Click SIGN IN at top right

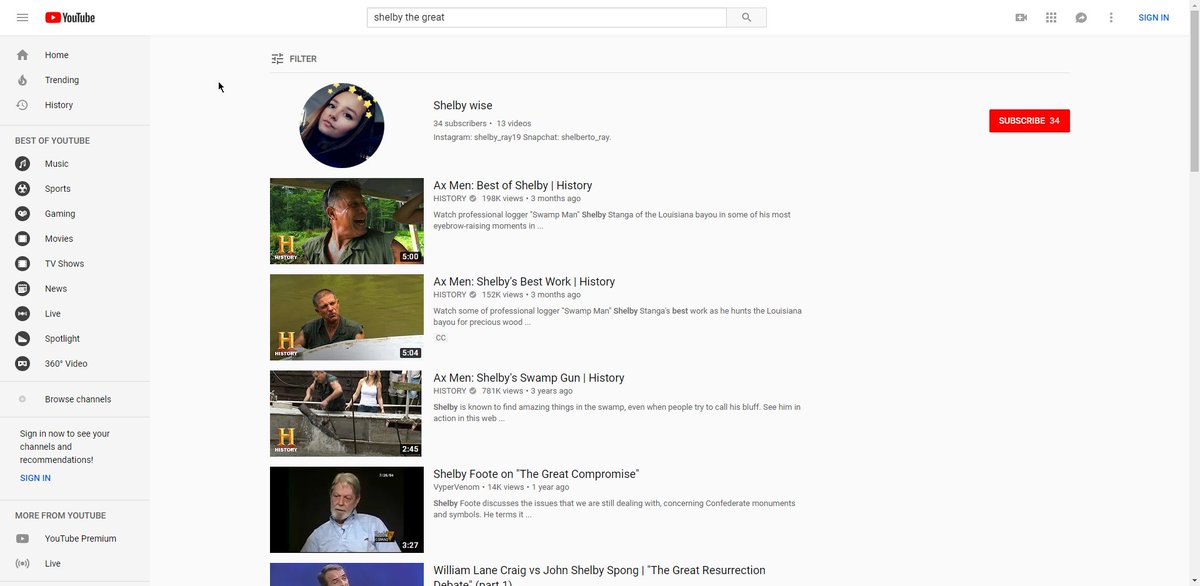pos(1153,18)
